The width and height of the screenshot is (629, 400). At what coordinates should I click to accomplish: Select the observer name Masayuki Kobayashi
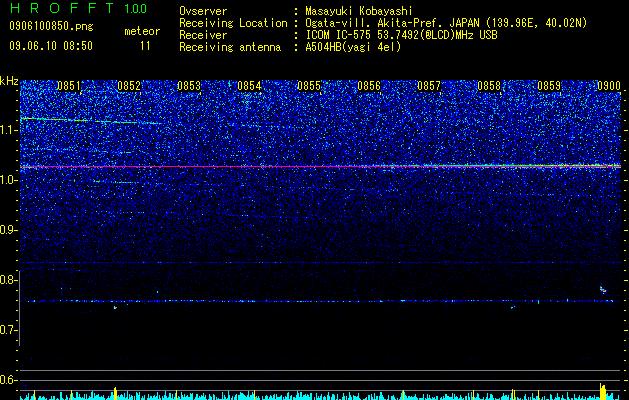tap(359, 12)
